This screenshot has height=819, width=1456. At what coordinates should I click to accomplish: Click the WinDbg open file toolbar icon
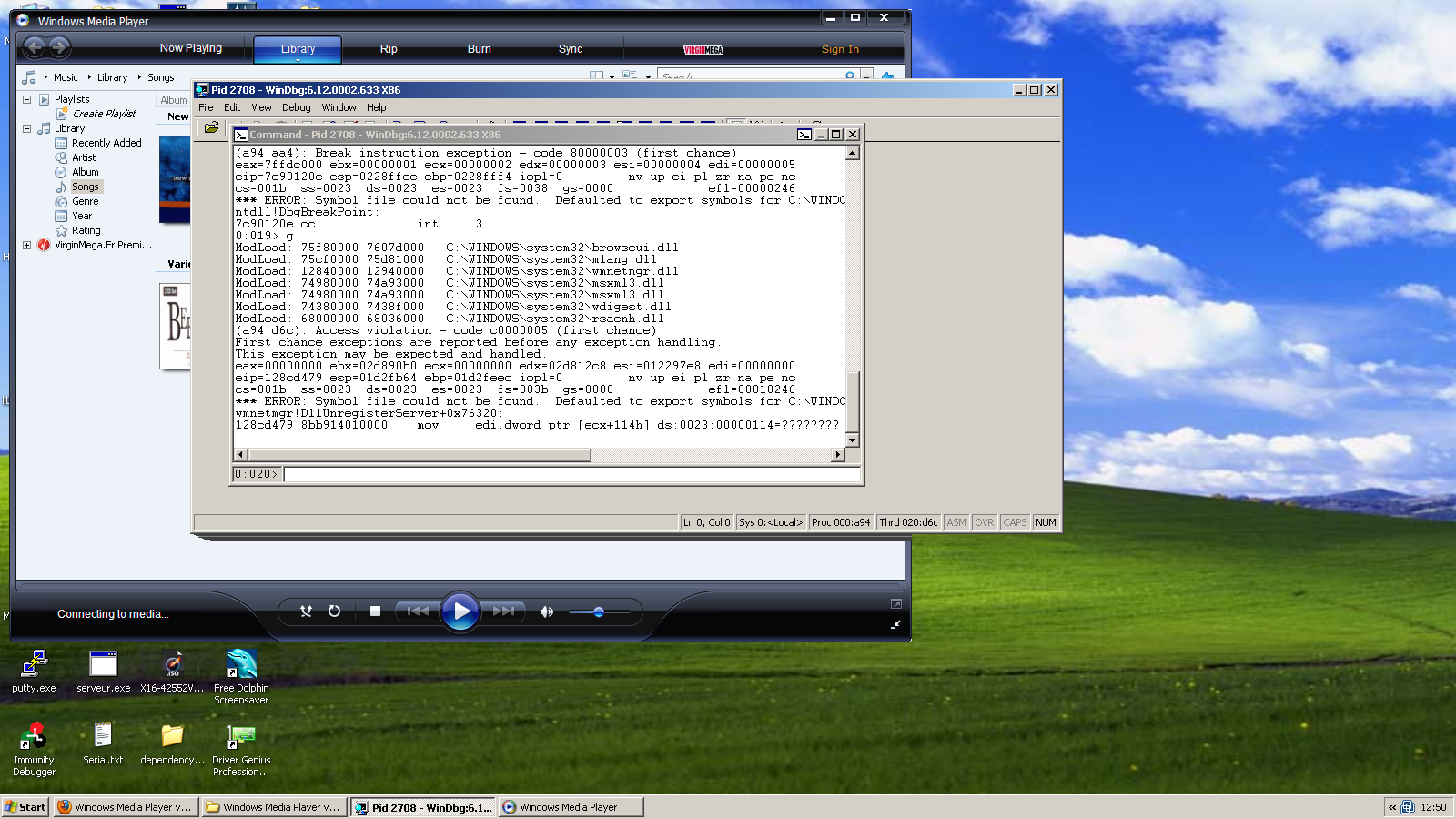[211, 127]
